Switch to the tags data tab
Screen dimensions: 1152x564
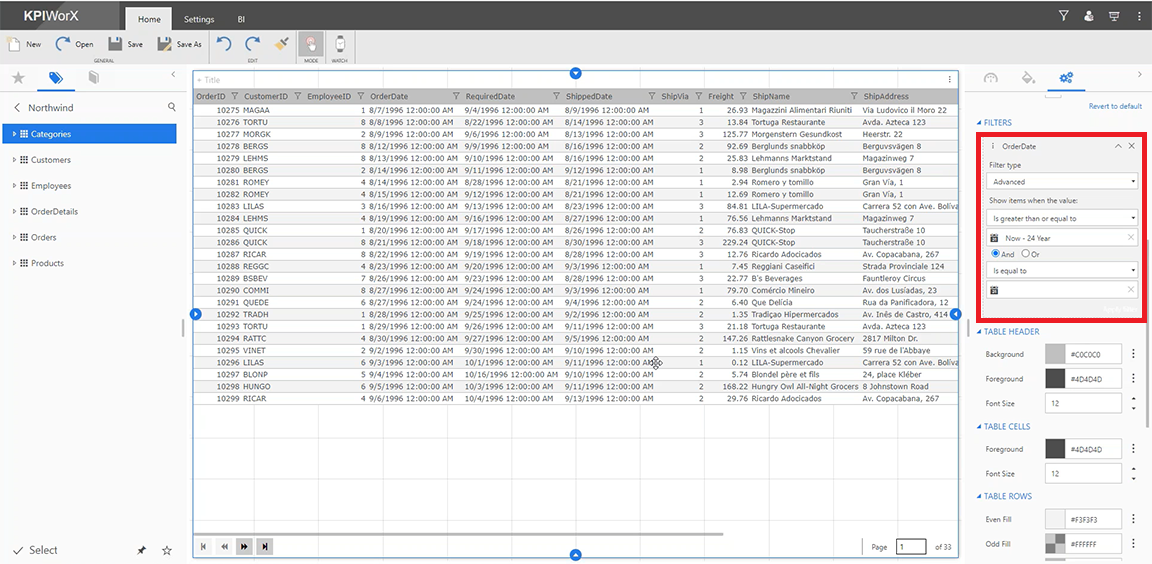coord(56,77)
